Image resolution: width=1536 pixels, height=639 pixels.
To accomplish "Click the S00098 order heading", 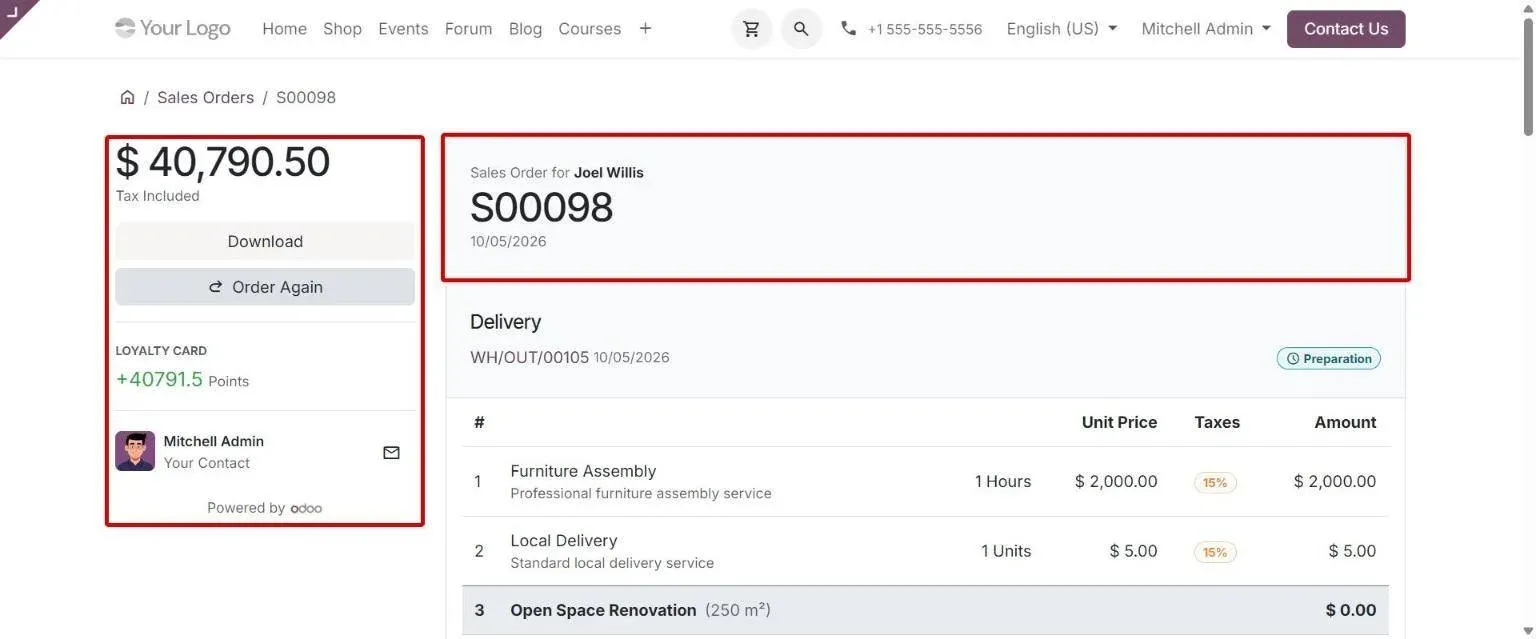I will [x=541, y=207].
